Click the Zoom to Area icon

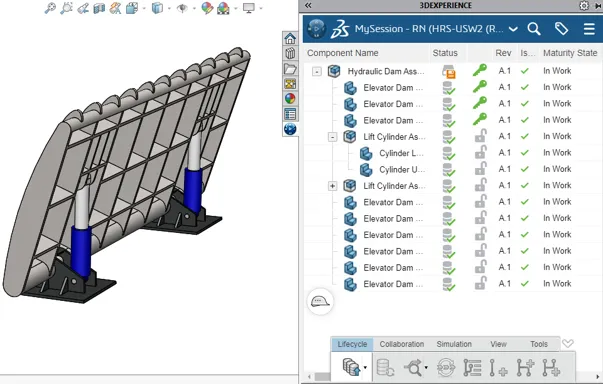coord(66,8)
